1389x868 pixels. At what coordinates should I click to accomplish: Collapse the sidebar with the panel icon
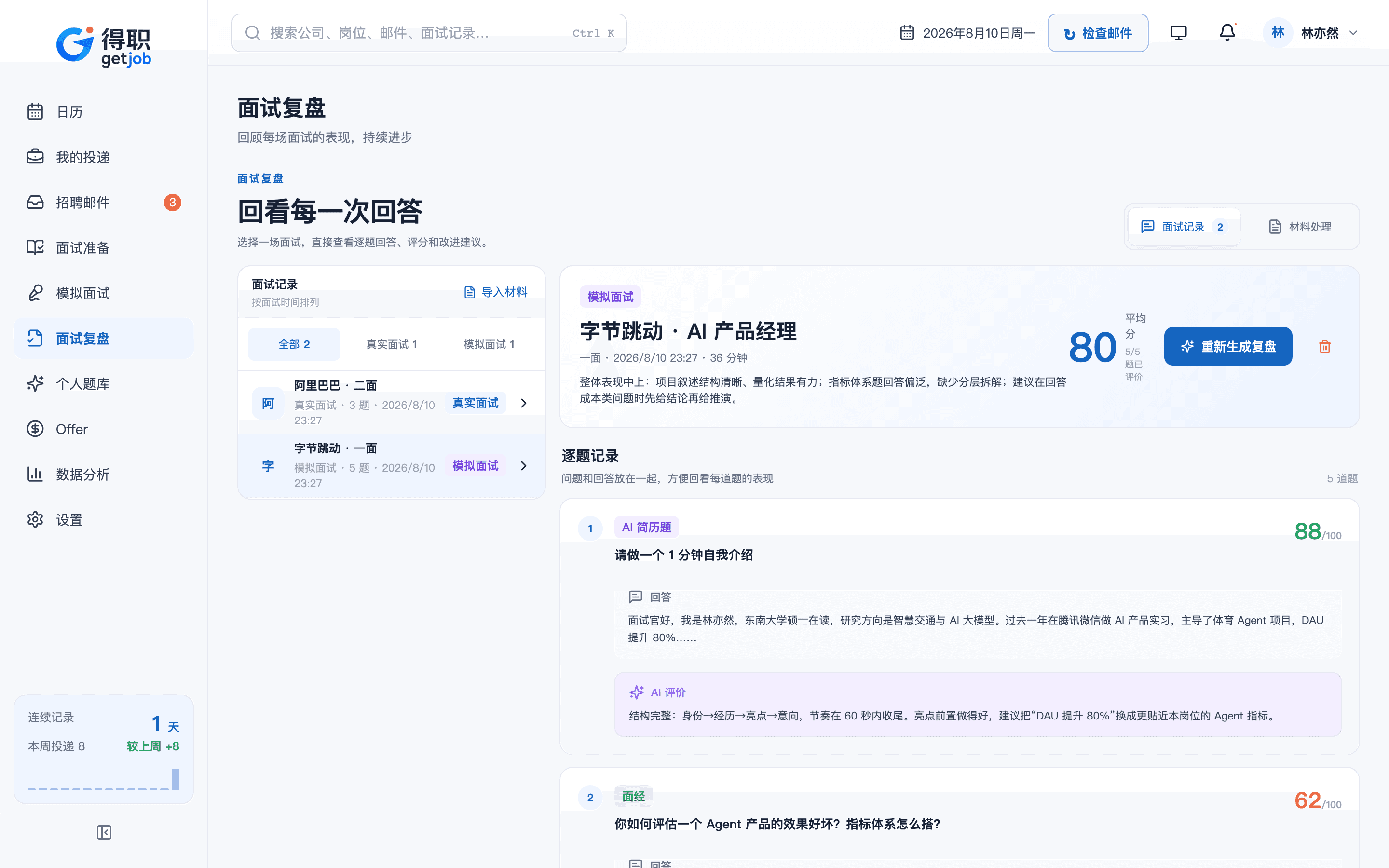point(104,832)
